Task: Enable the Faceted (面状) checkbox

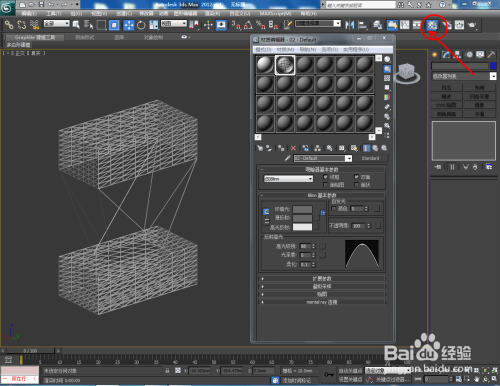Action: [356, 185]
